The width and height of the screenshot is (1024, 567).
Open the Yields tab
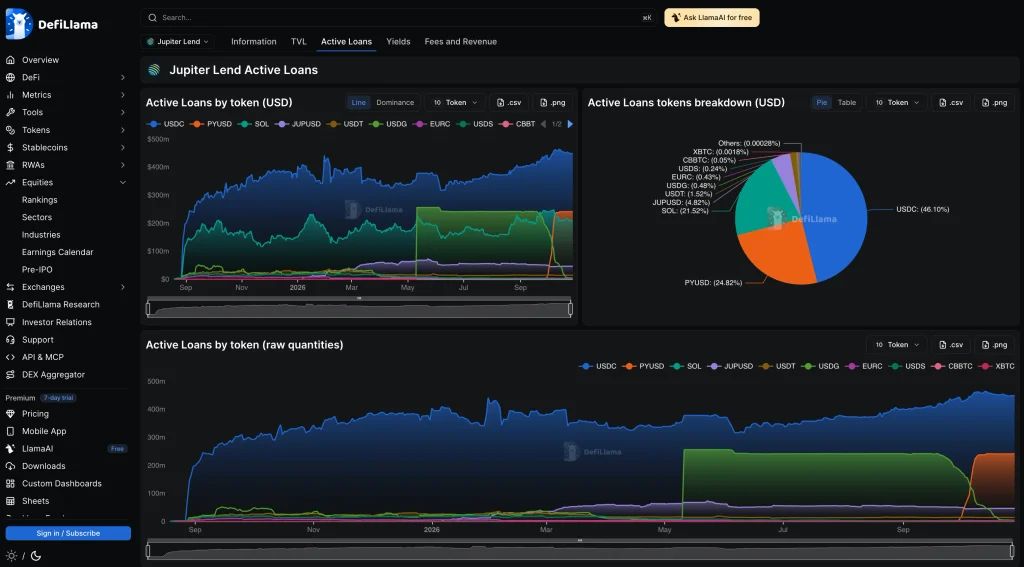click(398, 42)
